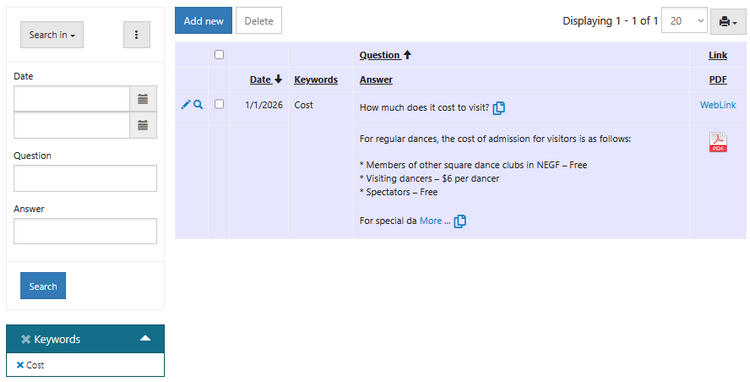Screen dimensions: 750x382
Task: Sort by Answer column
Action: tap(376, 80)
